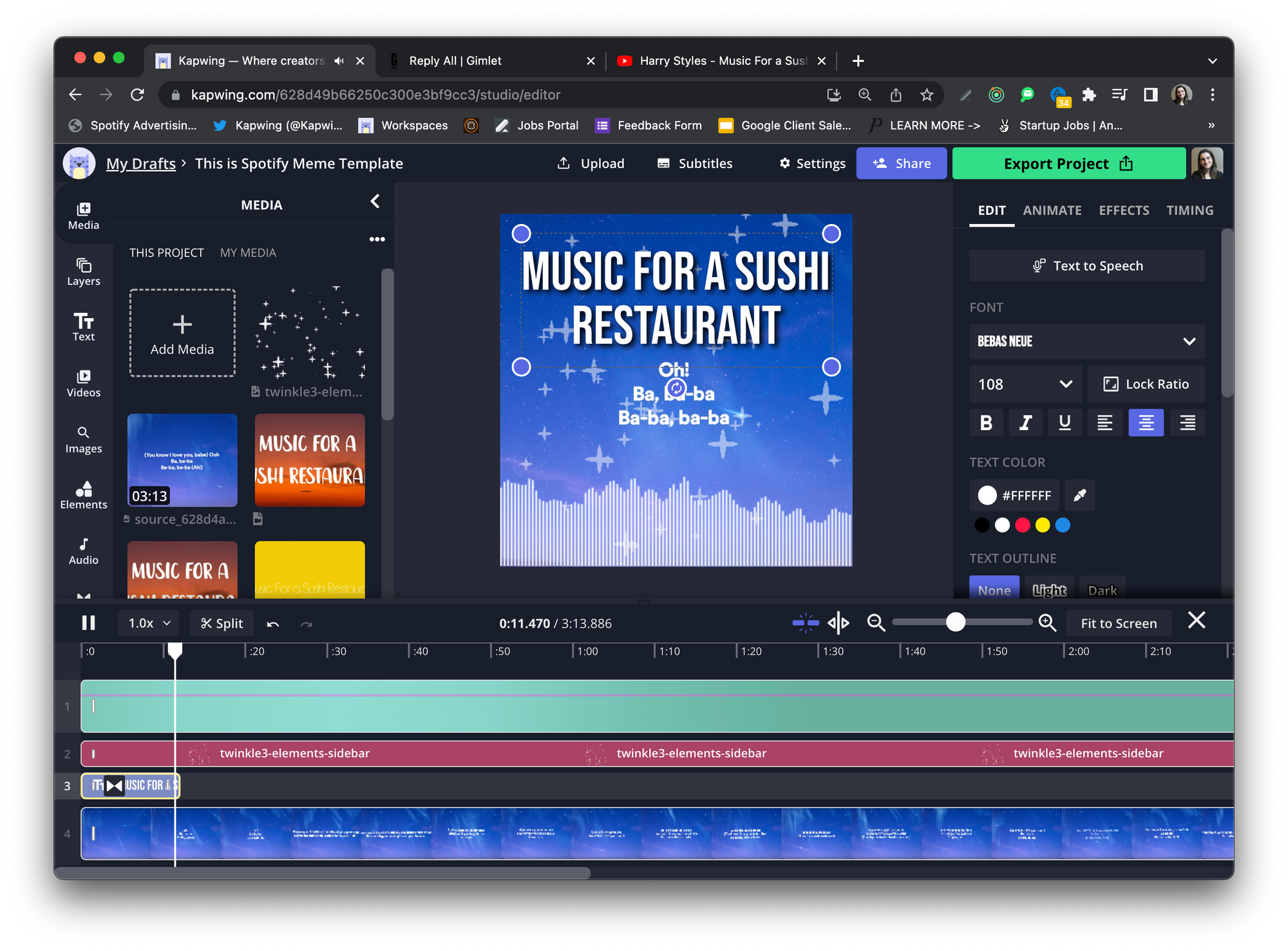Image resolution: width=1288 pixels, height=951 pixels.
Task: Click the source video thumbnail labeled 03:13
Action: tap(182, 460)
